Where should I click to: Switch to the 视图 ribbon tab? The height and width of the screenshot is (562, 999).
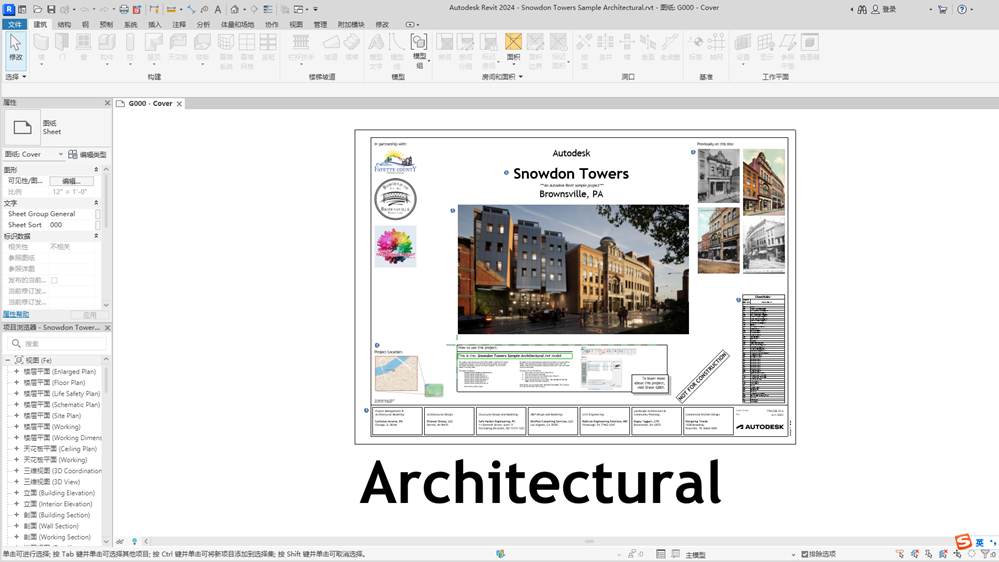coord(296,24)
